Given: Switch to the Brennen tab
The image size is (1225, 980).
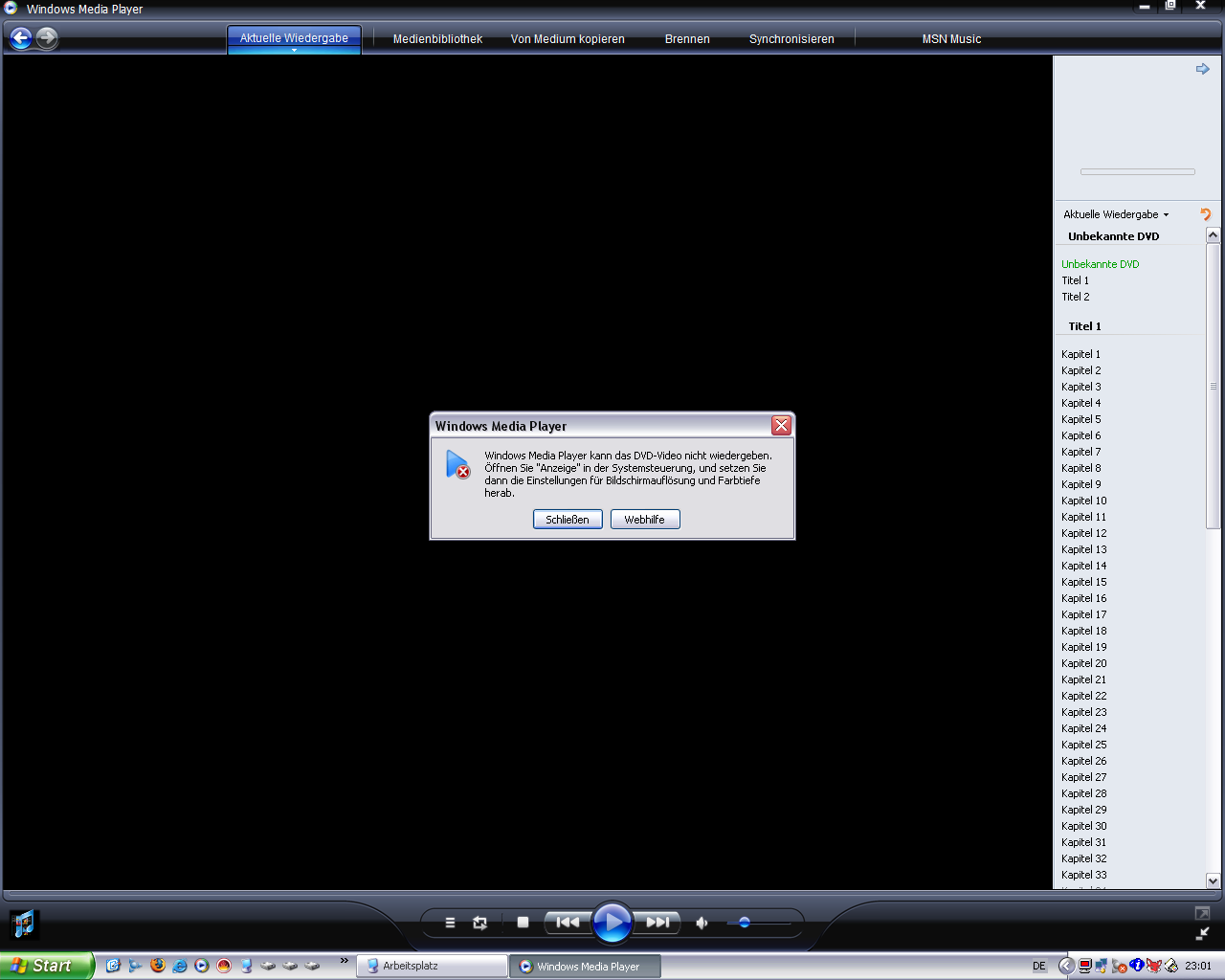Looking at the screenshot, I should [687, 39].
